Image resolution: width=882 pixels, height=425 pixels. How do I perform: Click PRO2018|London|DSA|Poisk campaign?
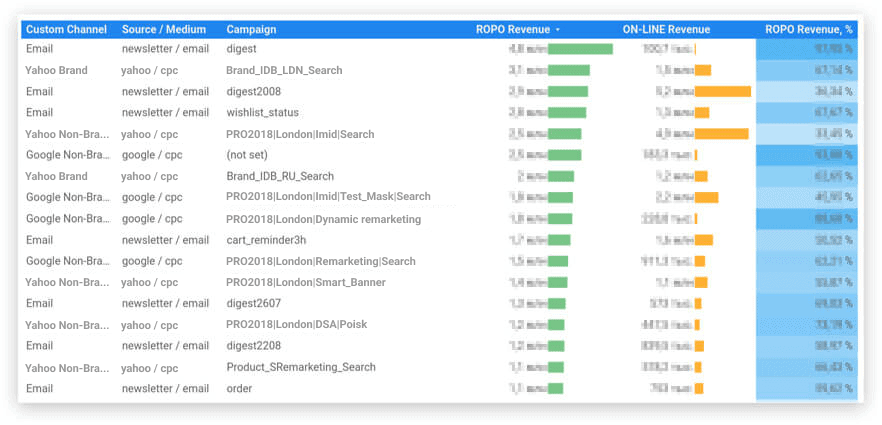pyautogui.click(x=296, y=325)
